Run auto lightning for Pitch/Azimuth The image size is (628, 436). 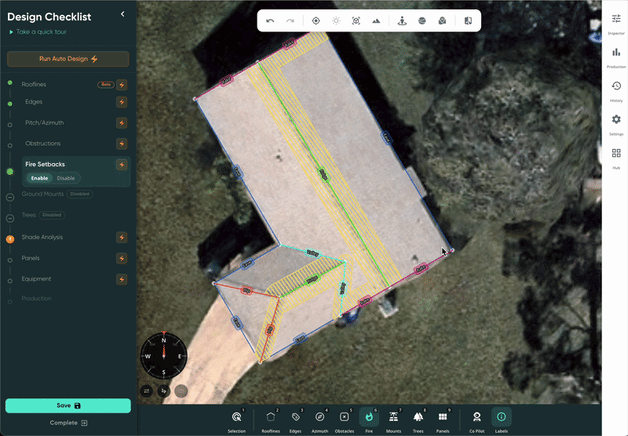tap(122, 123)
